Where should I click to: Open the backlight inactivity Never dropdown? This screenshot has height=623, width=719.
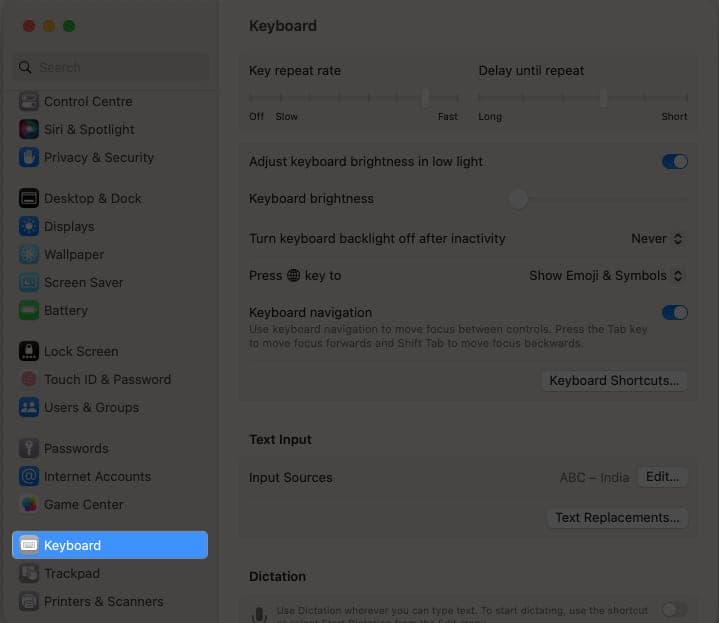coord(657,238)
